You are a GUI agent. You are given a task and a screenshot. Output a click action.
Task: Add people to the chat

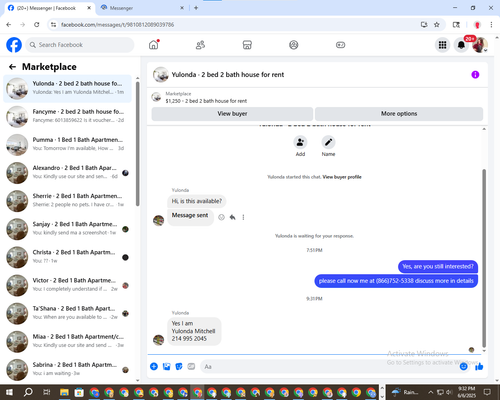point(300,142)
